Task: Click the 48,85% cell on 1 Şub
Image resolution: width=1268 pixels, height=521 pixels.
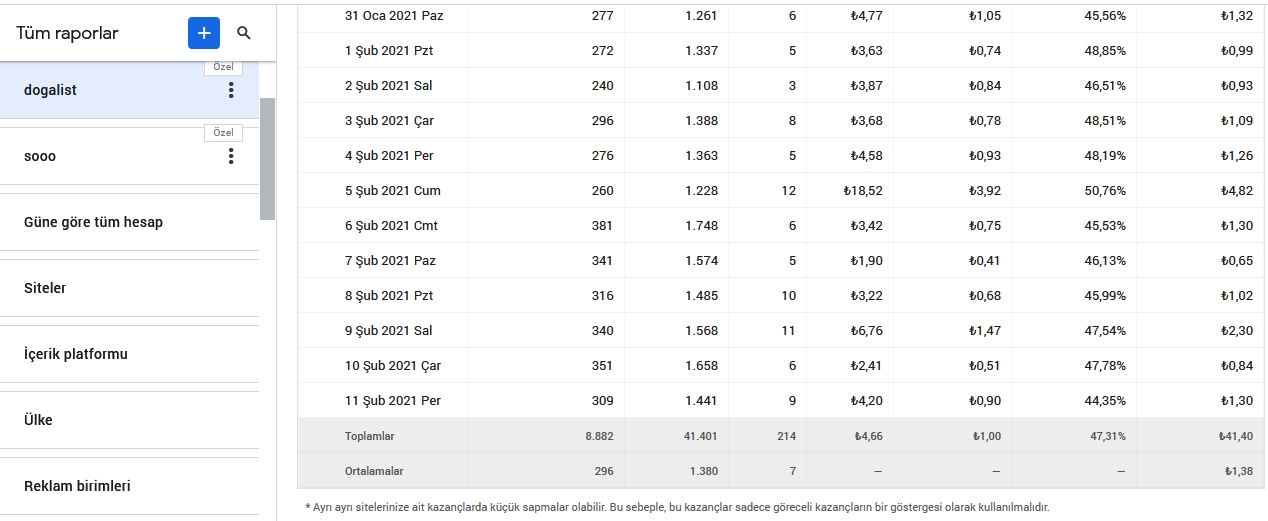Action: click(x=1103, y=51)
